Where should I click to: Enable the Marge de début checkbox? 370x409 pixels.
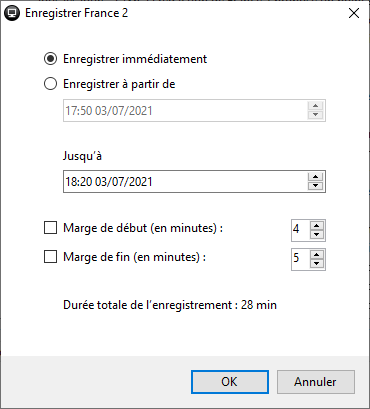point(50,228)
